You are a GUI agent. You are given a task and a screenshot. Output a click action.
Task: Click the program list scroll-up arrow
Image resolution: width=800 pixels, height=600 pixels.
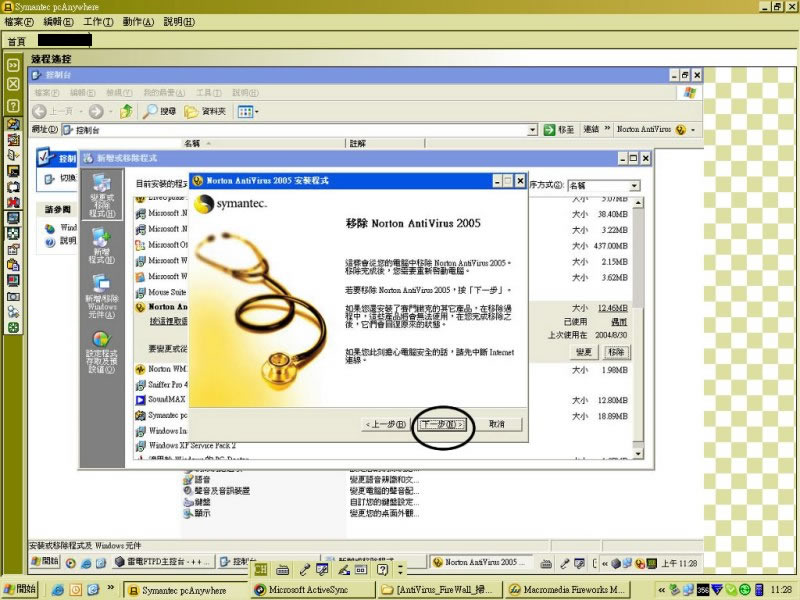click(x=638, y=203)
